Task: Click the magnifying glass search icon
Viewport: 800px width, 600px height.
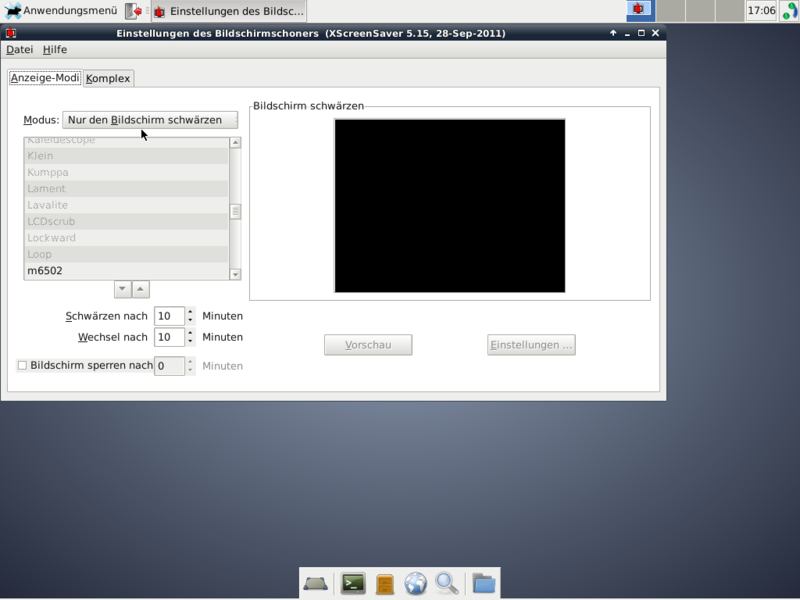Action: click(x=447, y=583)
